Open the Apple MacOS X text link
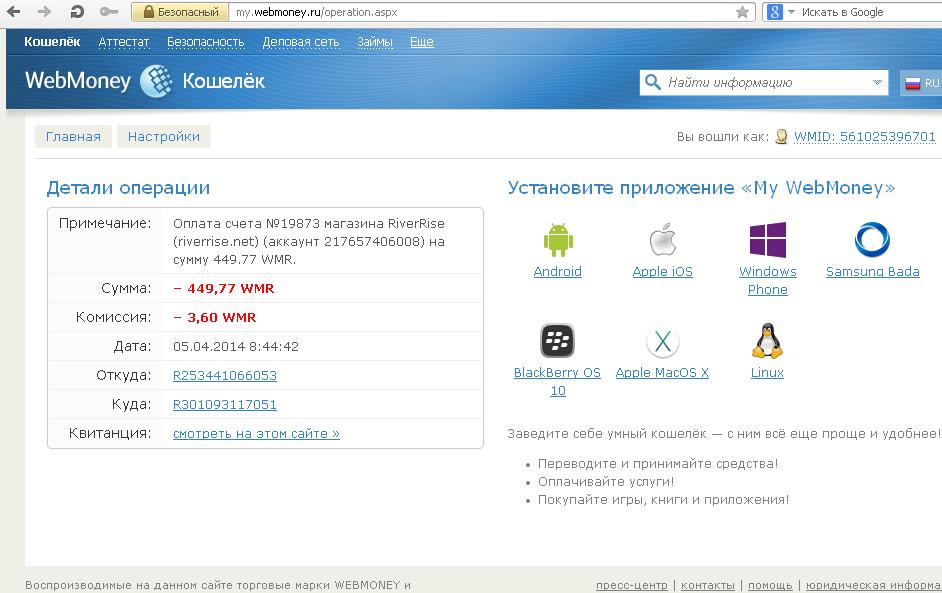This screenshot has width=942, height=593. 662,373
